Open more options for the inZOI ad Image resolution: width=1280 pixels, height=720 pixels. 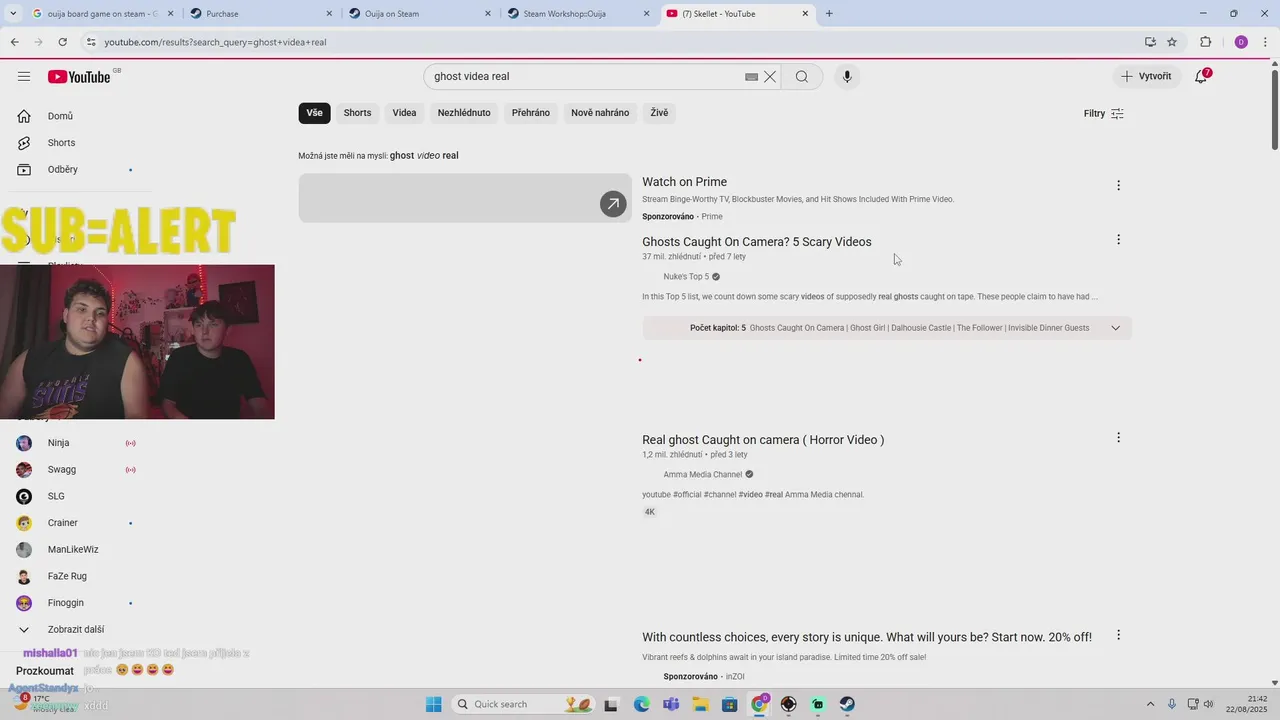1118,635
